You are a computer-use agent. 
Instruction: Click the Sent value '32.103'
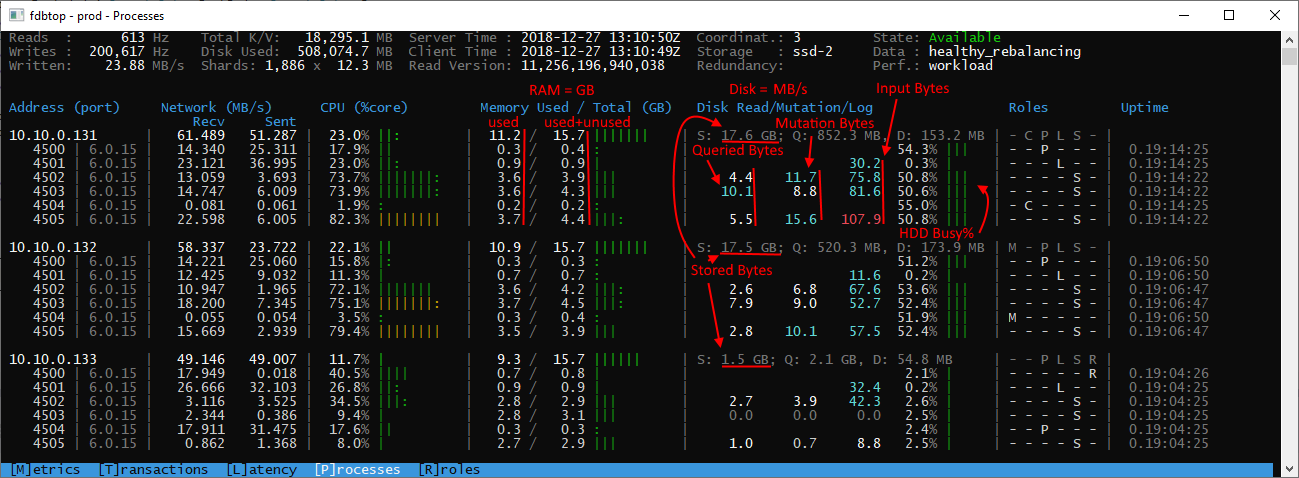(273, 387)
